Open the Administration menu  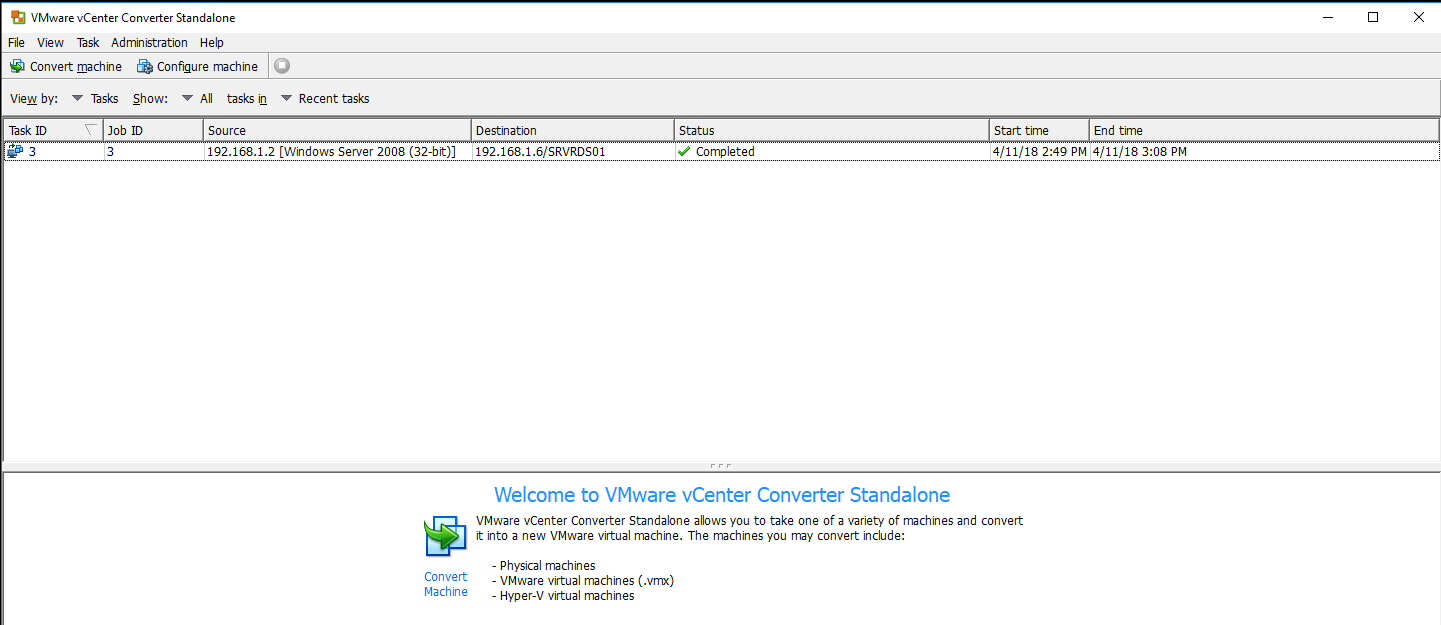(149, 42)
